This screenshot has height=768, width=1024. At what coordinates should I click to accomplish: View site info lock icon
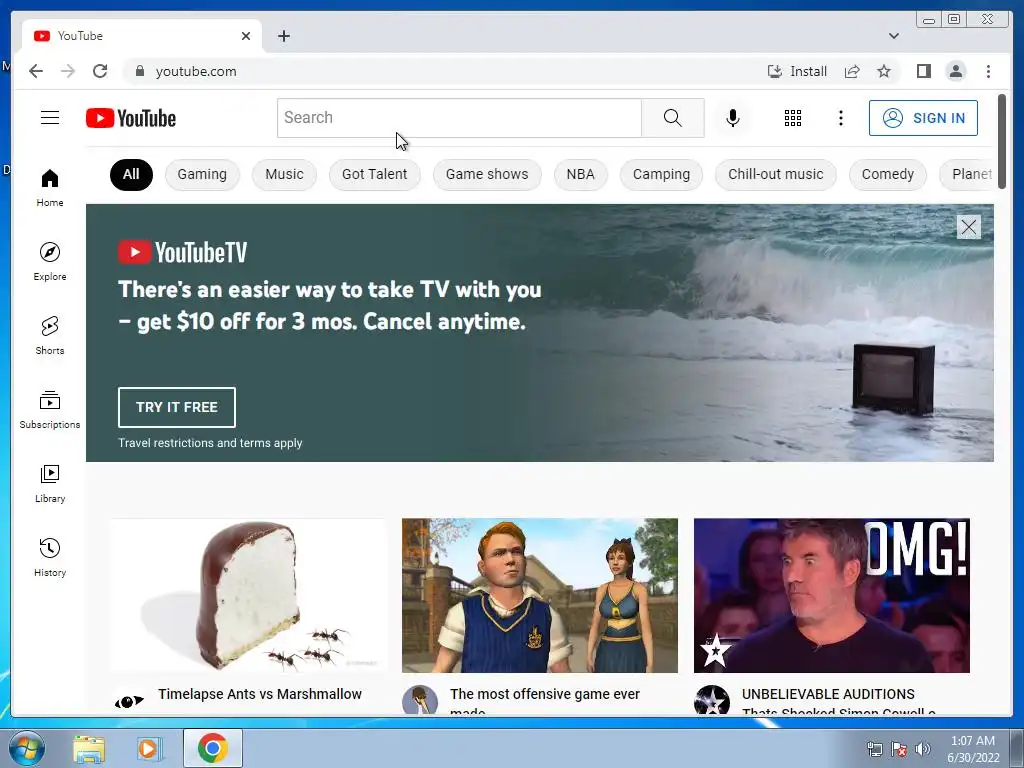click(x=139, y=71)
